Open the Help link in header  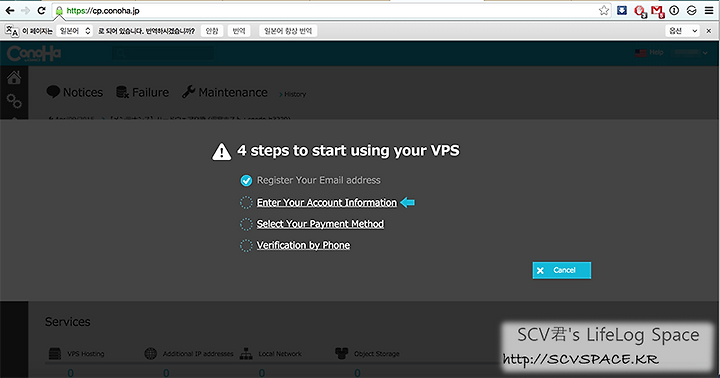click(x=656, y=52)
